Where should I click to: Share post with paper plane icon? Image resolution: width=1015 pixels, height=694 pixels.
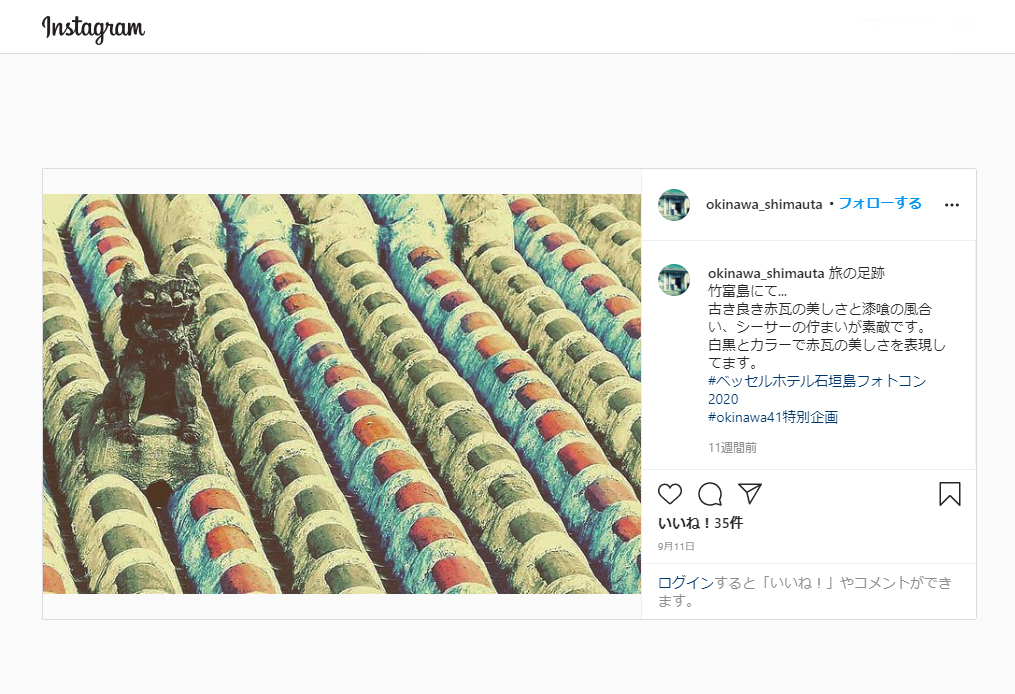click(x=750, y=493)
